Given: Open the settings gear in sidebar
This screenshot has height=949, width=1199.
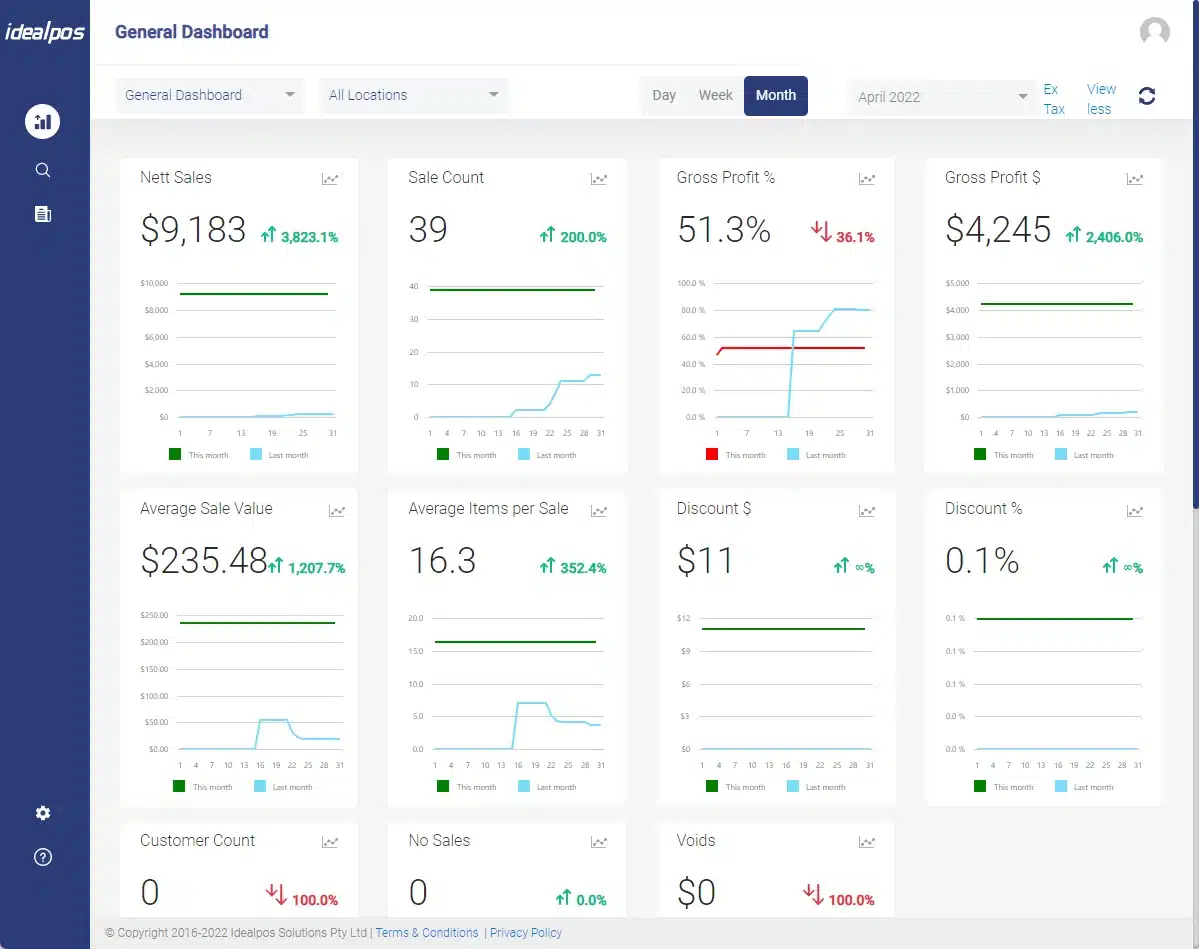Looking at the screenshot, I should (x=43, y=813).
